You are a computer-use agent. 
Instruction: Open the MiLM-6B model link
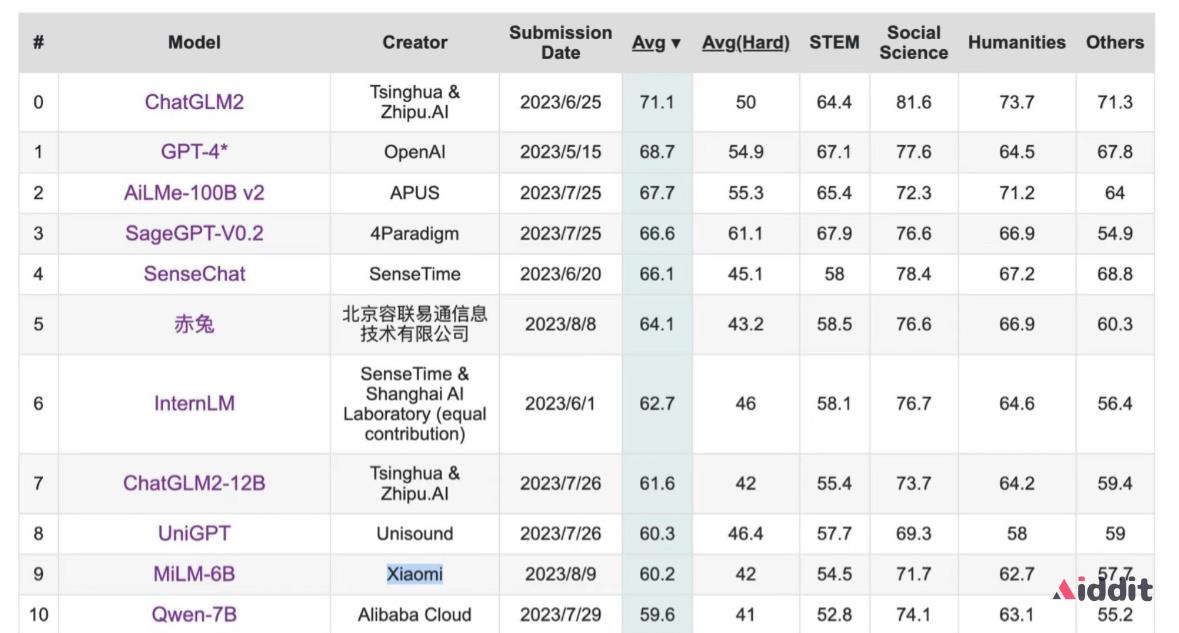tap(194, 574)
